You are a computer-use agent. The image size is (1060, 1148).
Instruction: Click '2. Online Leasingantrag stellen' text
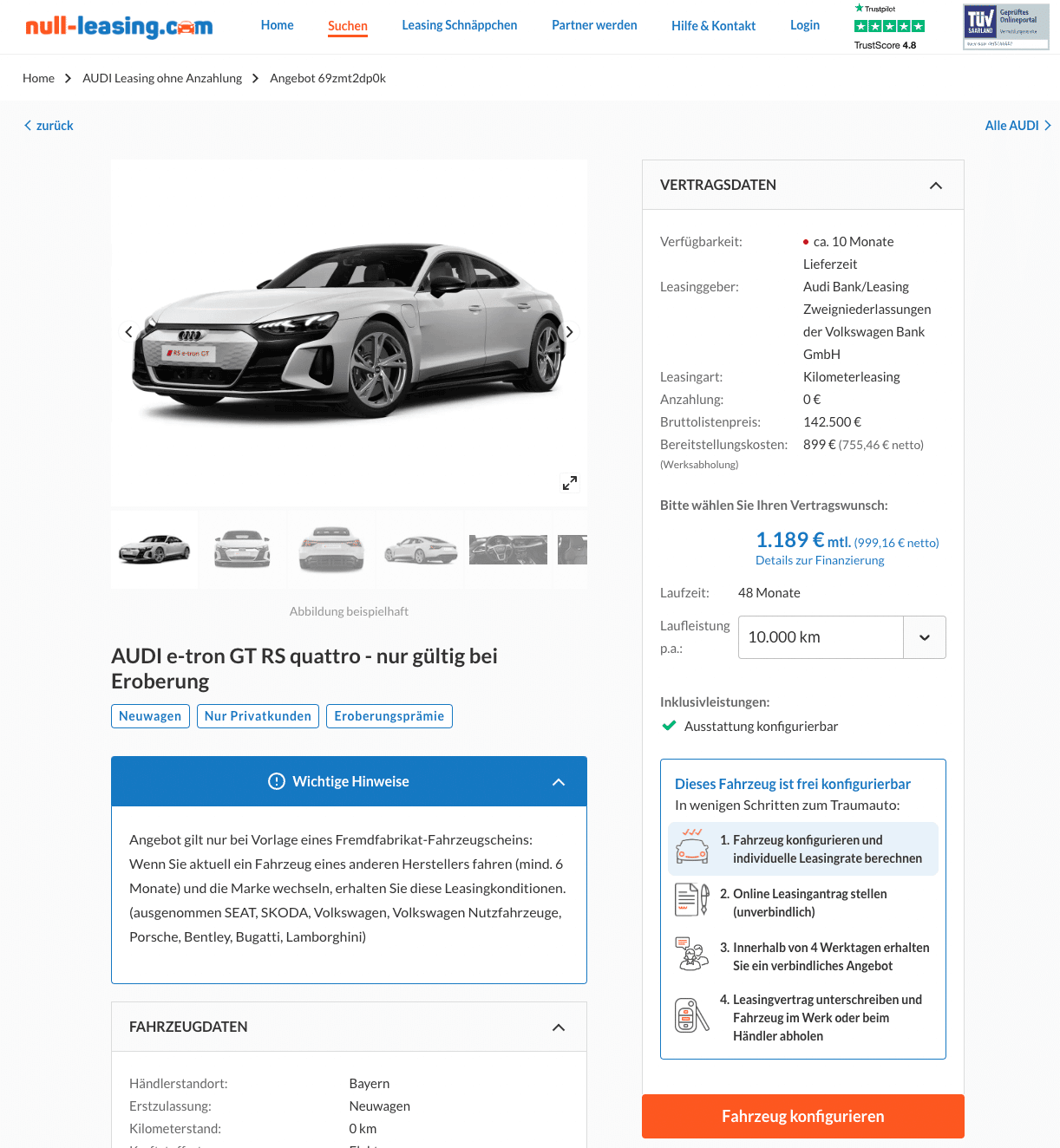point(803,903)
